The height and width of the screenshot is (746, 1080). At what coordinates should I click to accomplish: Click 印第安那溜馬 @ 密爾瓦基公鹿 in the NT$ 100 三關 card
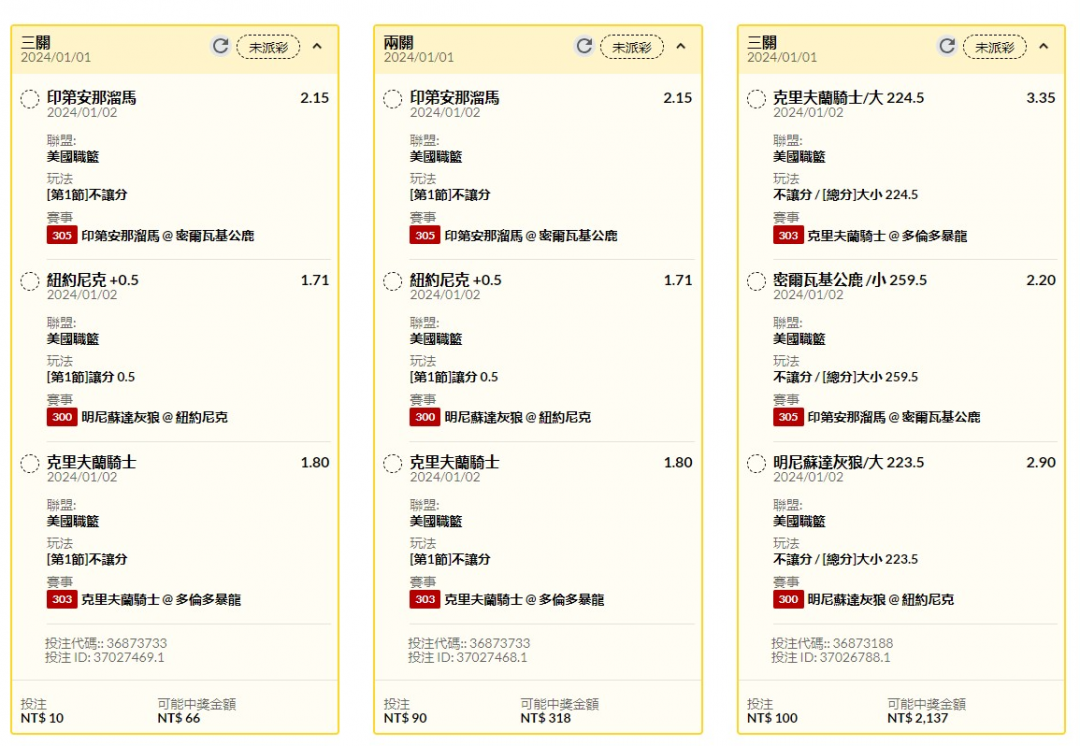(893, 417)
